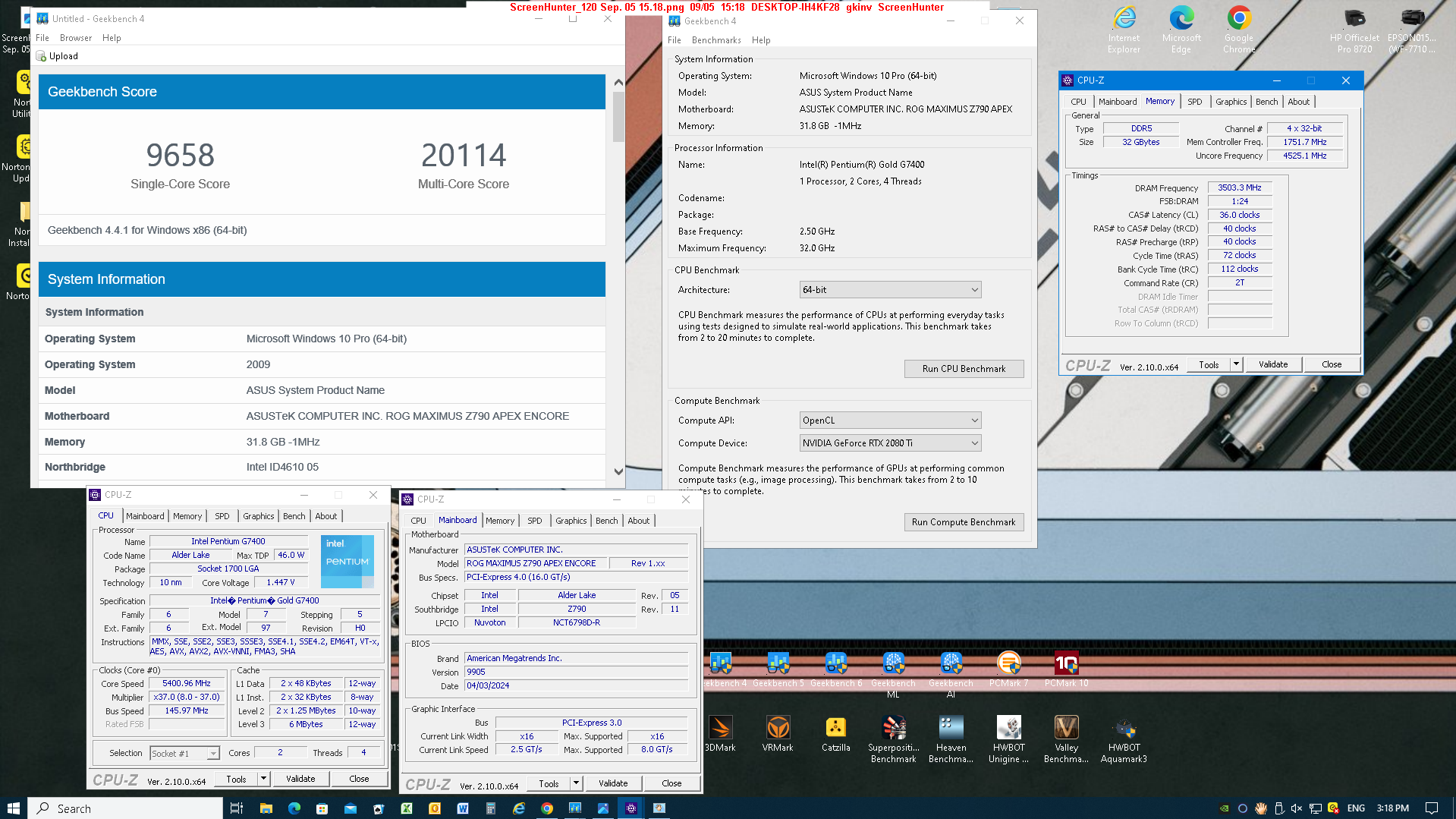Select the Superposition Benchmark desktop icon
Viewport: 1456px width, 819px height.
[893, 739]
